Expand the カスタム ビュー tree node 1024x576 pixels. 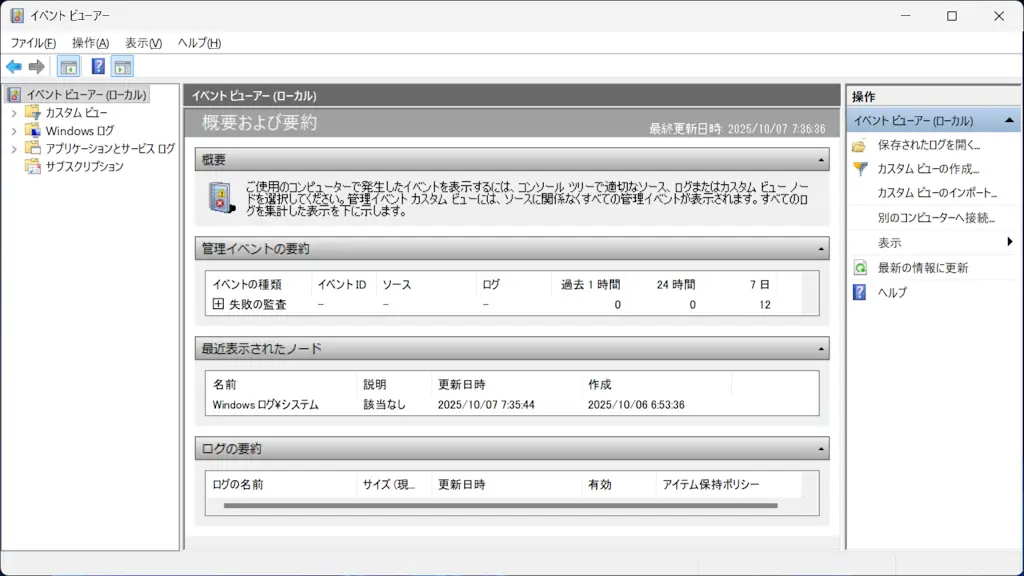tap(14, 113)
